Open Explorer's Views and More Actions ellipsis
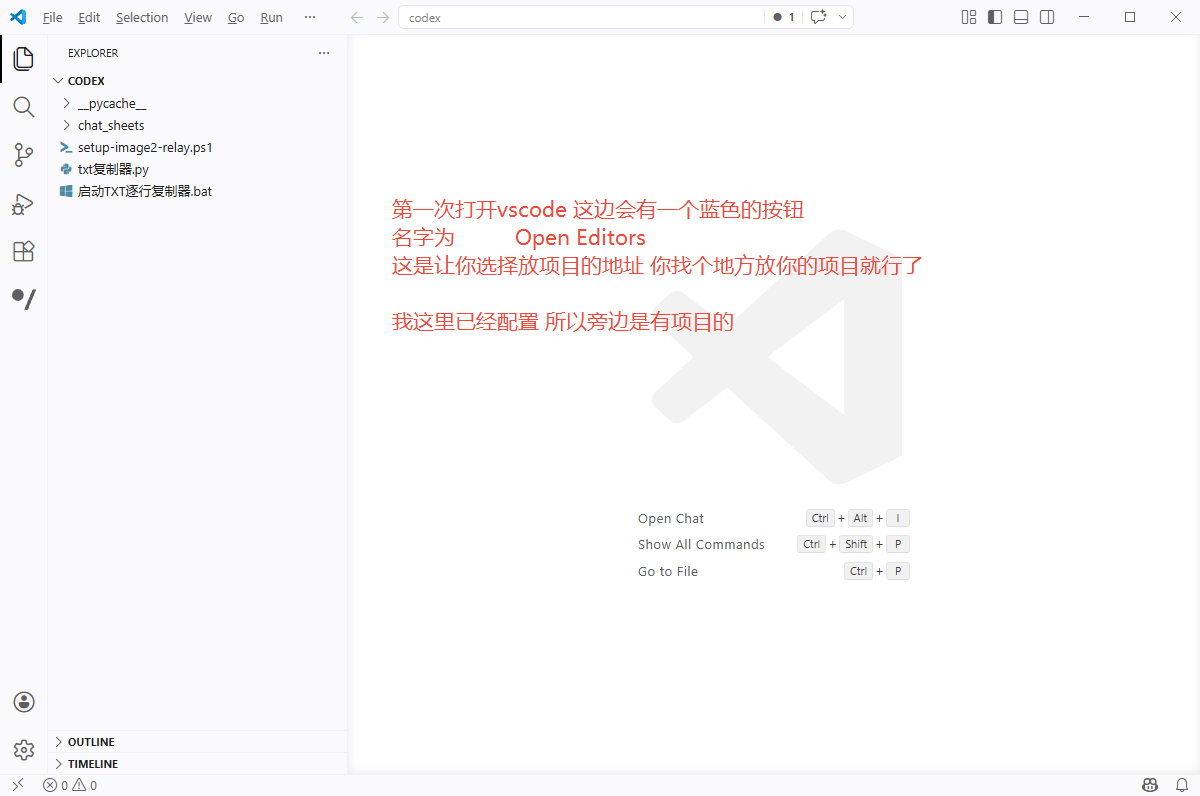Image resolution: width=1200 pixels, height=796 pixels. tap(324, 53)
